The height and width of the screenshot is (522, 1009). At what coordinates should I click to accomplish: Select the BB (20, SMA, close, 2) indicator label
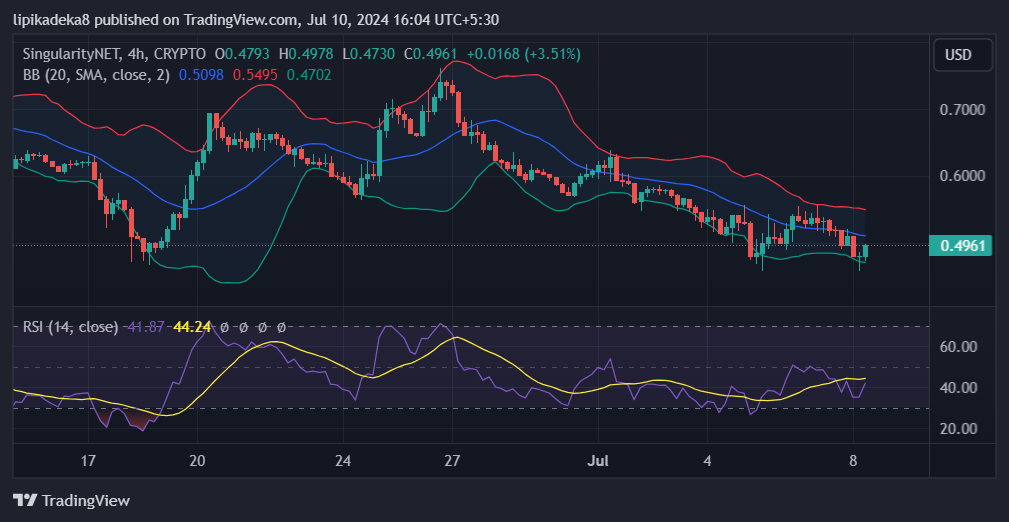coord(96,74)
